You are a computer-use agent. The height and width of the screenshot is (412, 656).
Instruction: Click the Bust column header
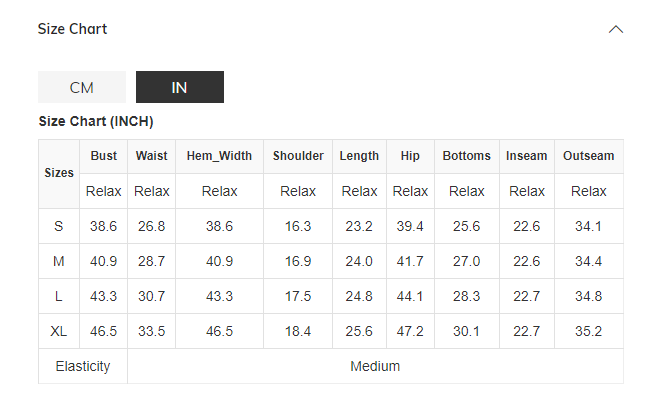coord(104,156)
